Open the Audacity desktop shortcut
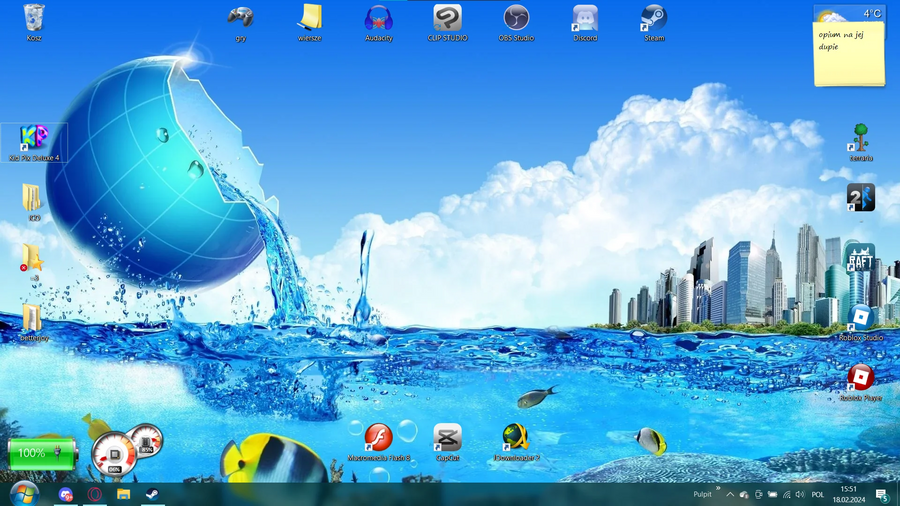 [378, 20]
